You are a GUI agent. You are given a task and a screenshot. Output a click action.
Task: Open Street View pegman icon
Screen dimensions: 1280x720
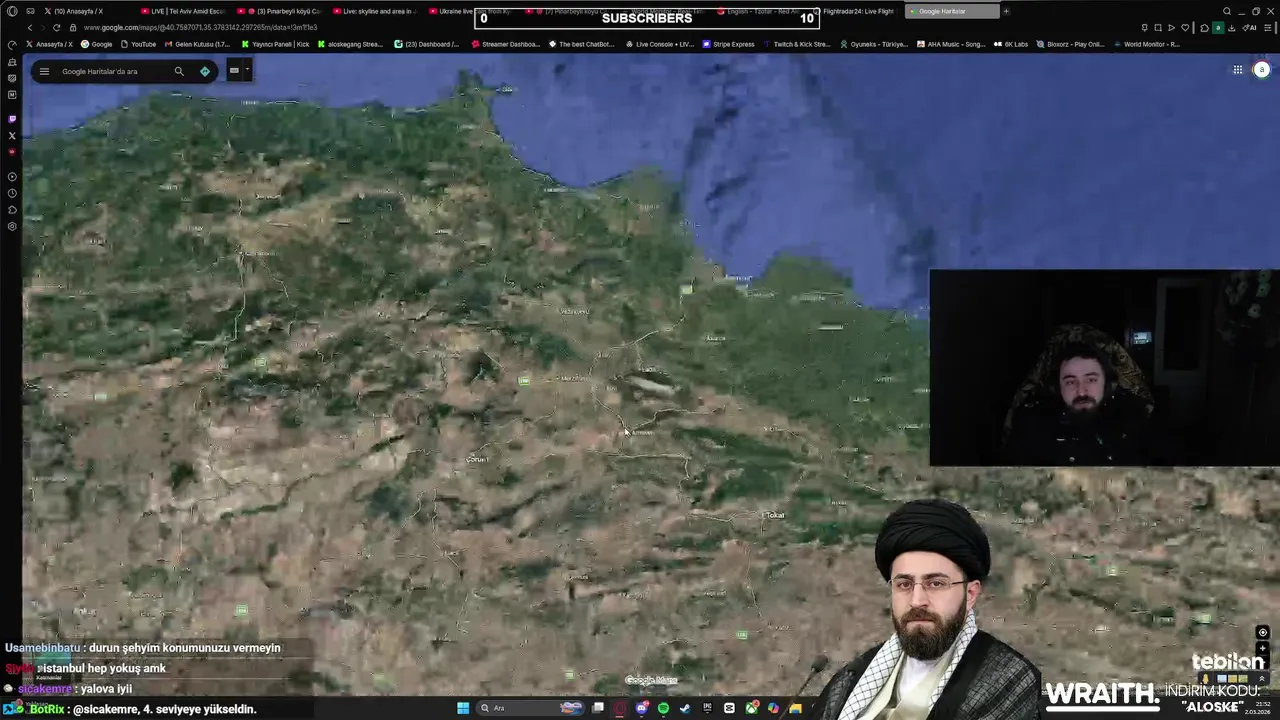click(x=1206, y=679)
